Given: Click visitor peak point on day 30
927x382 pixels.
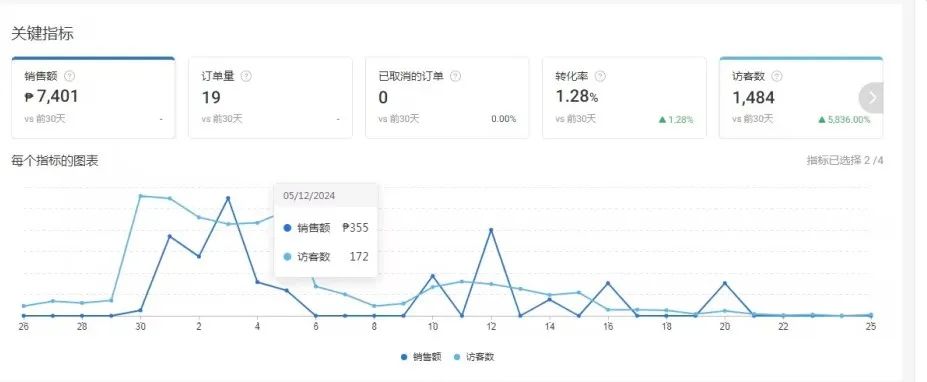Looking at the screenshot, I should pos(141,196).
